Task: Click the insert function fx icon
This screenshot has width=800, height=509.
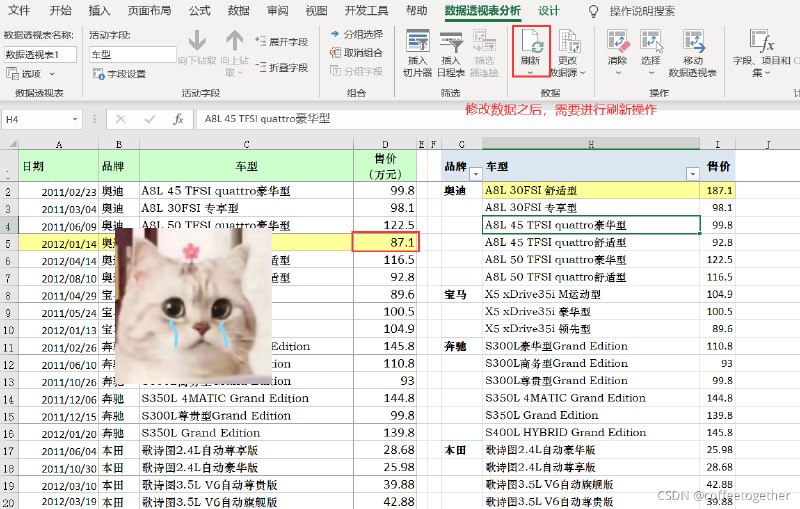Action: (x=178, y=119)
